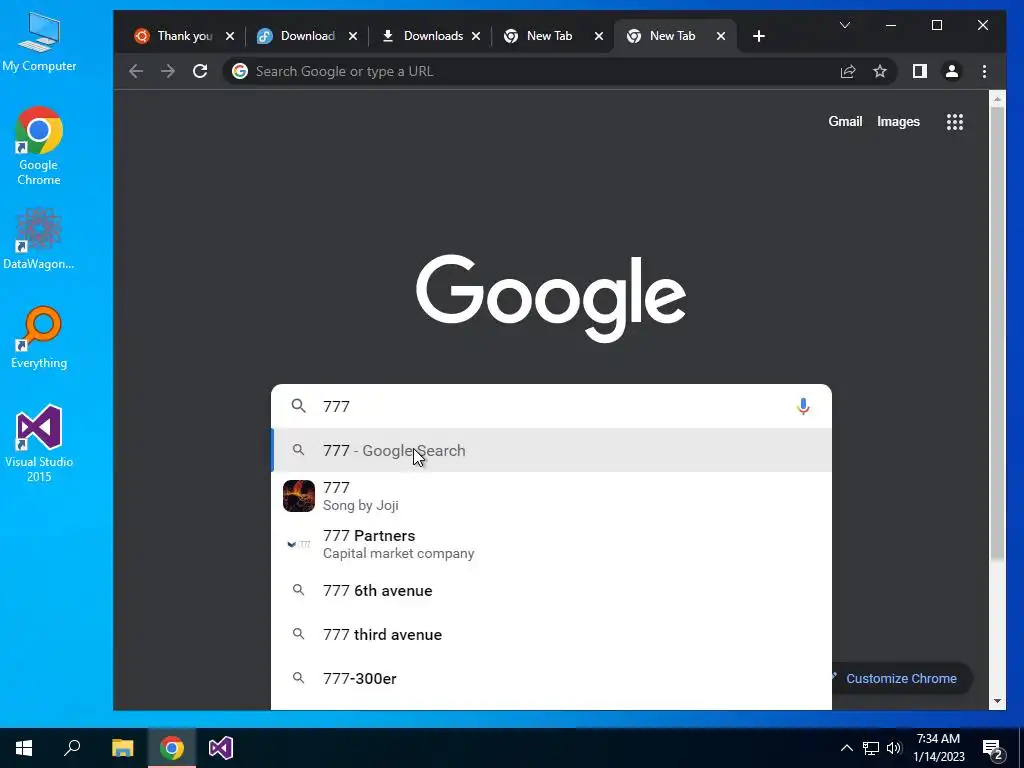This screenshot has height=768, width=1024.
Task: Click the browser forward arrow
Action: [x=168, y=71]
